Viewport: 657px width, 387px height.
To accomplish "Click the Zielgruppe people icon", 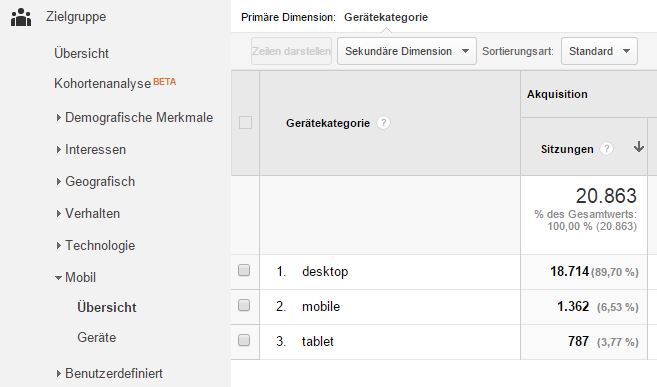I will tap(21, 17).
